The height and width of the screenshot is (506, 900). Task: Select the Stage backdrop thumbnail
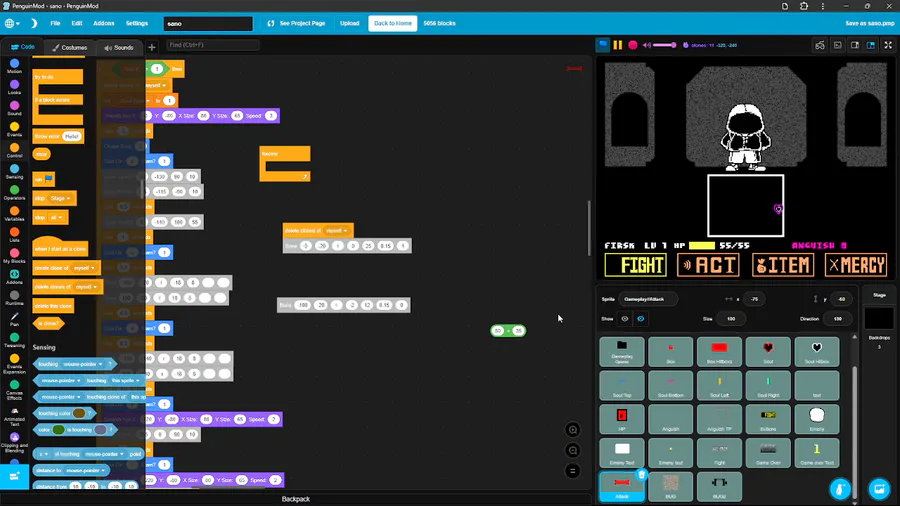pyautogui.click(x=879, y=318)
